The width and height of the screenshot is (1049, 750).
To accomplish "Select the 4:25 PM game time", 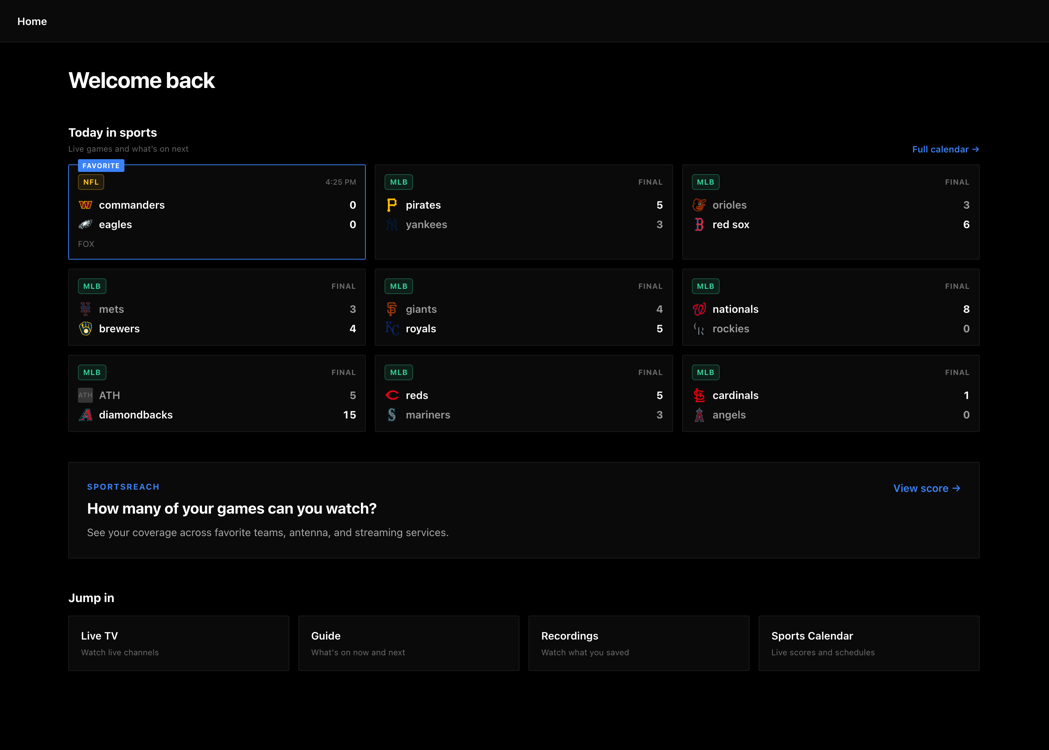I will click(x=341, y=182).
